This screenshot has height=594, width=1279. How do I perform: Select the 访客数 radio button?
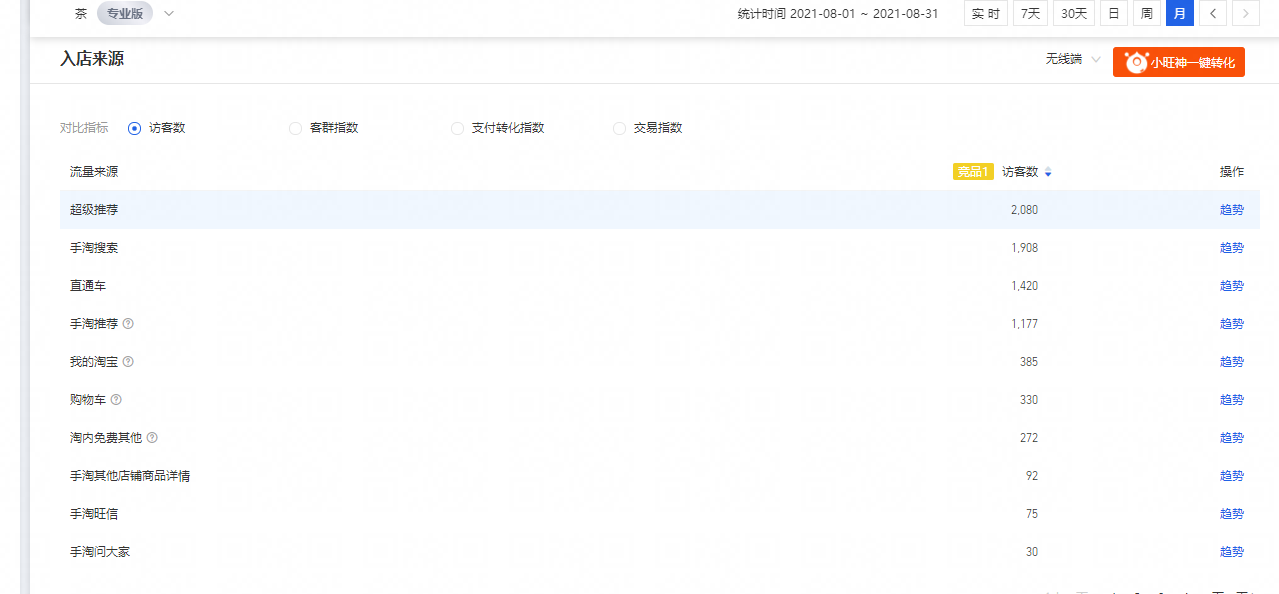tap(135, 128)
